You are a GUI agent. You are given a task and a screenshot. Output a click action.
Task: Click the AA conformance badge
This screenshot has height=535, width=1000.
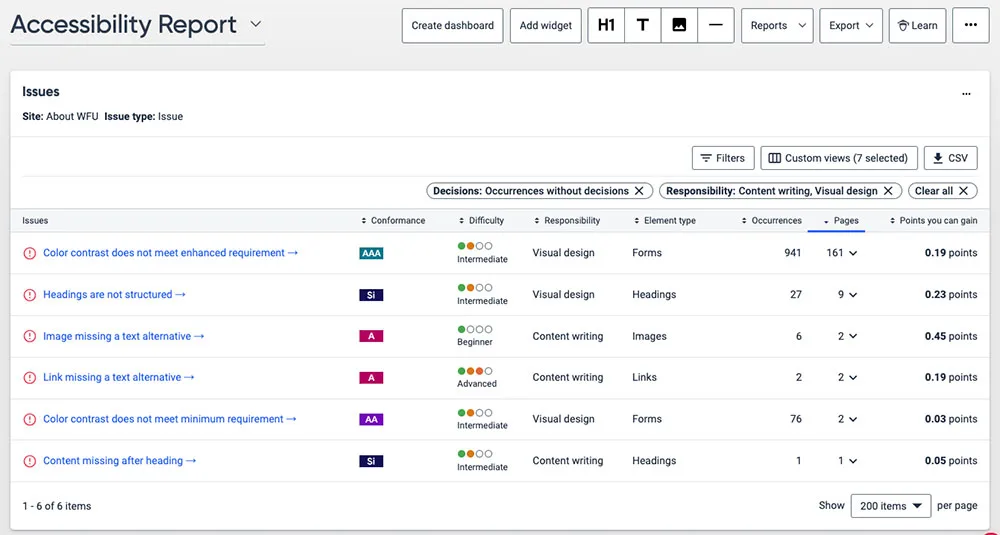(371, 419)
